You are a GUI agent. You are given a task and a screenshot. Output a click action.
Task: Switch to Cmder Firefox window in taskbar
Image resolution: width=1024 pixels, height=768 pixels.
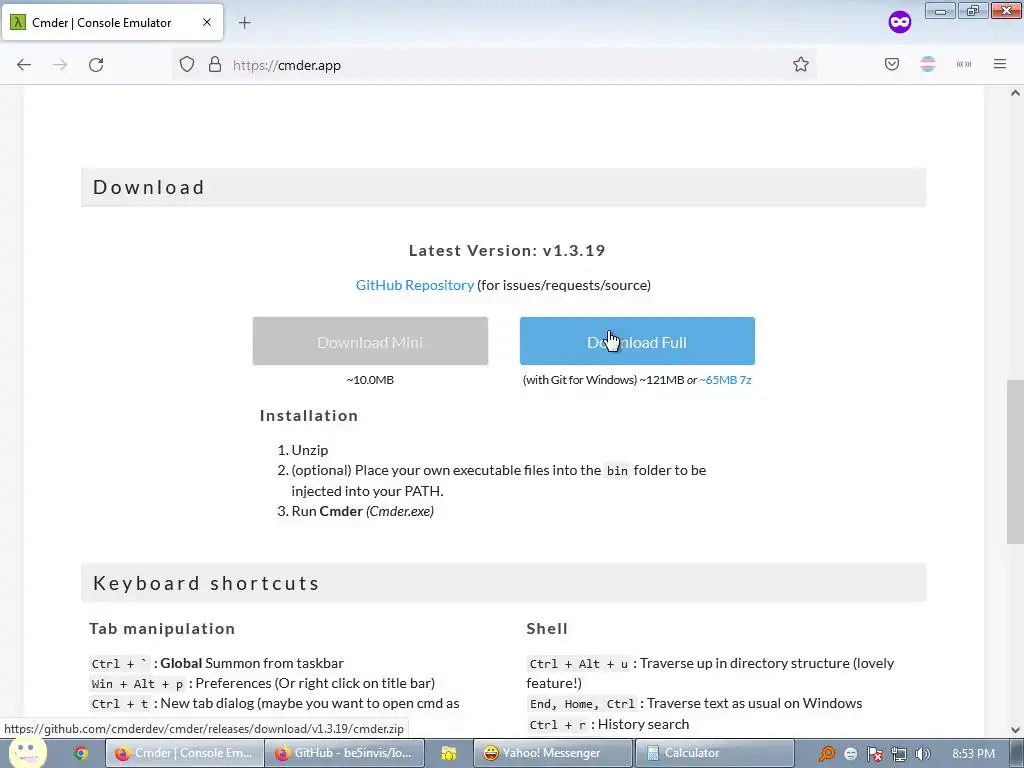tap(184, 753)
